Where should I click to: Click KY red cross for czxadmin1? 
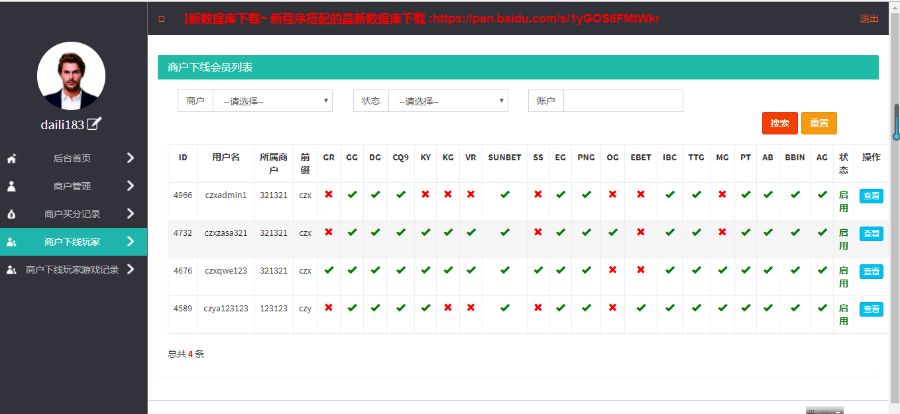point(425,194)
